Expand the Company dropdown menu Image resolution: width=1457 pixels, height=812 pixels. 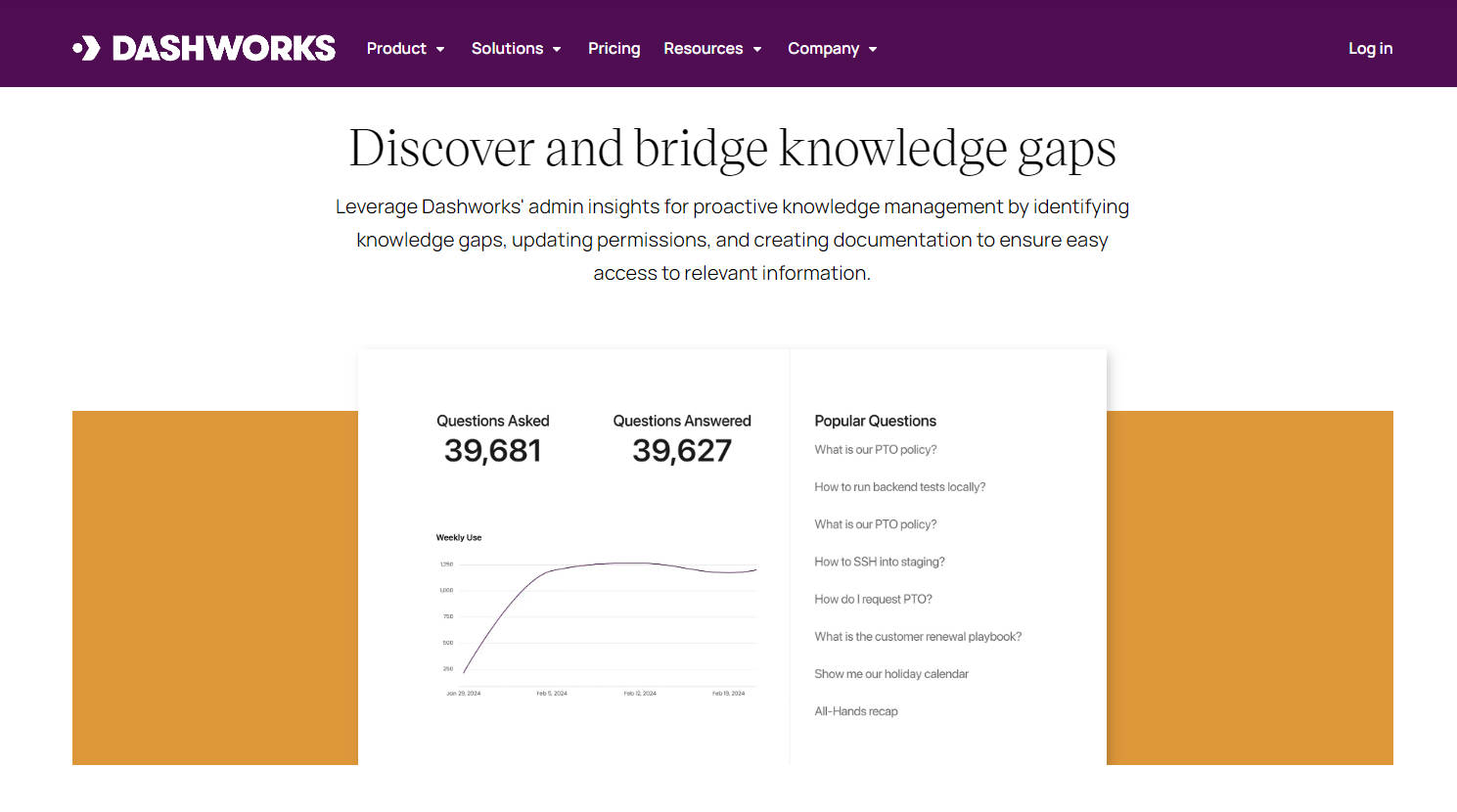(833, 48)
